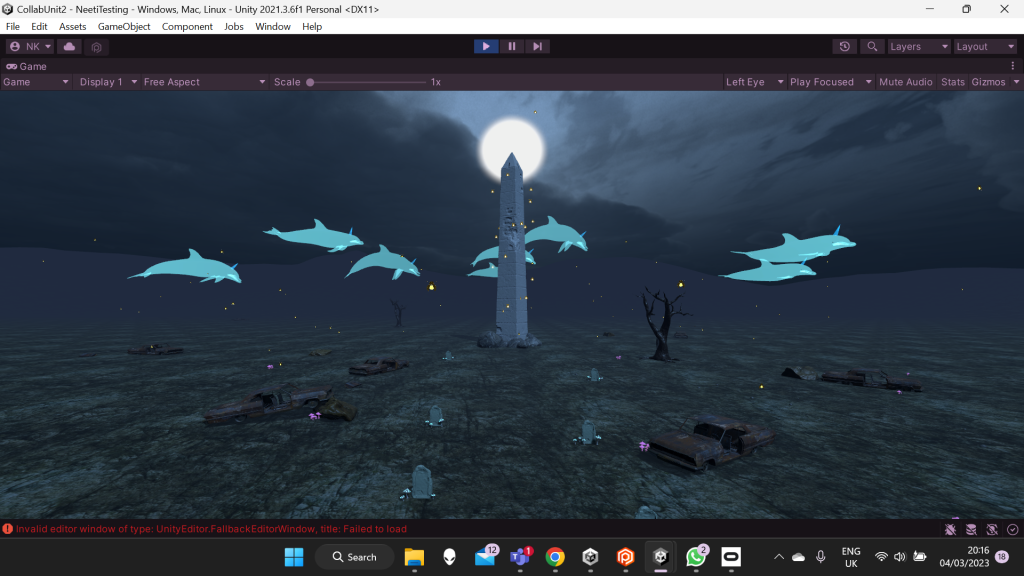Open the NK account dropdown

point(30,46)
